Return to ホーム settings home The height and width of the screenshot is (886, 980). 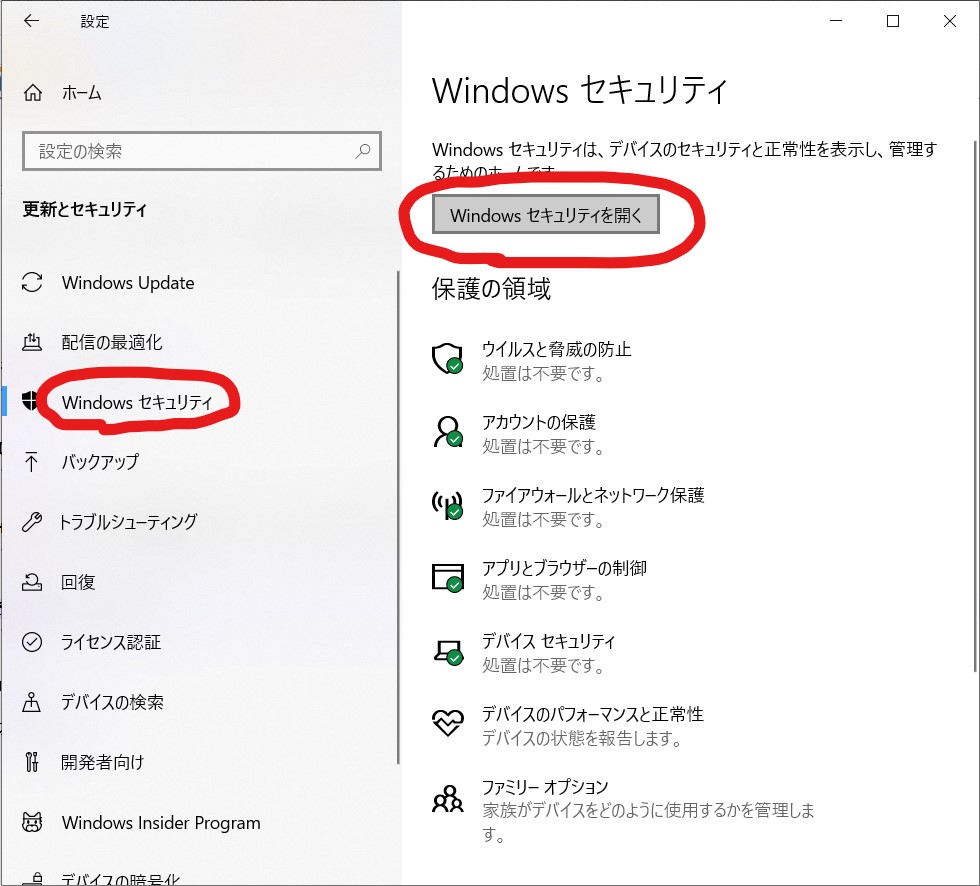pyautogui.click(x=81, y=93)
